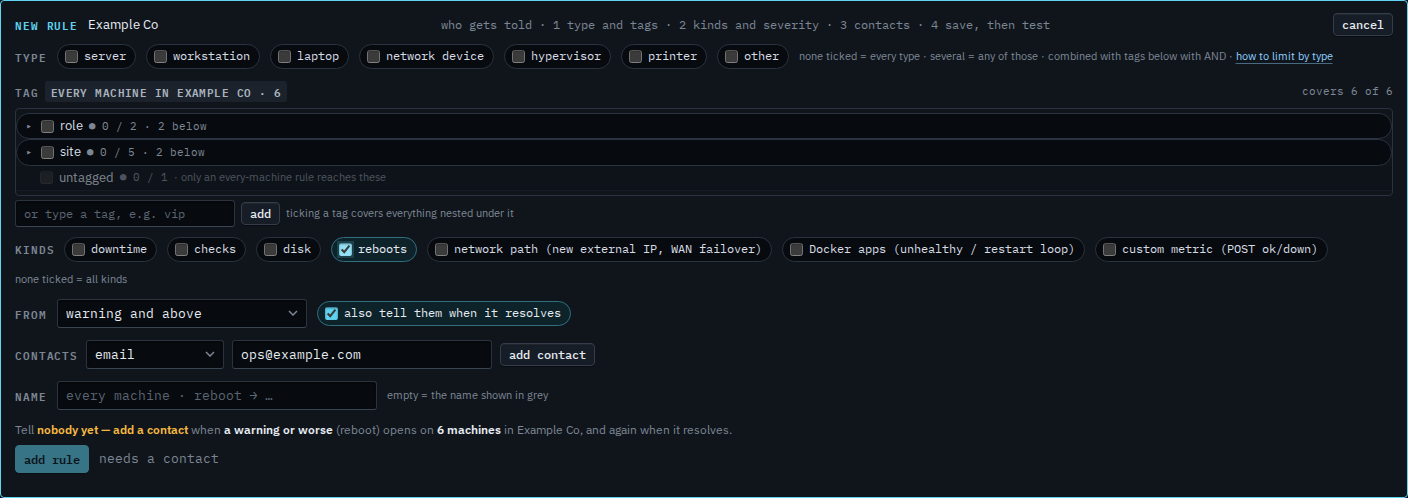This screenshot has height=498, width=1408.
Task: Focus the 'or type a tag' input
Action: pos(125,214)
